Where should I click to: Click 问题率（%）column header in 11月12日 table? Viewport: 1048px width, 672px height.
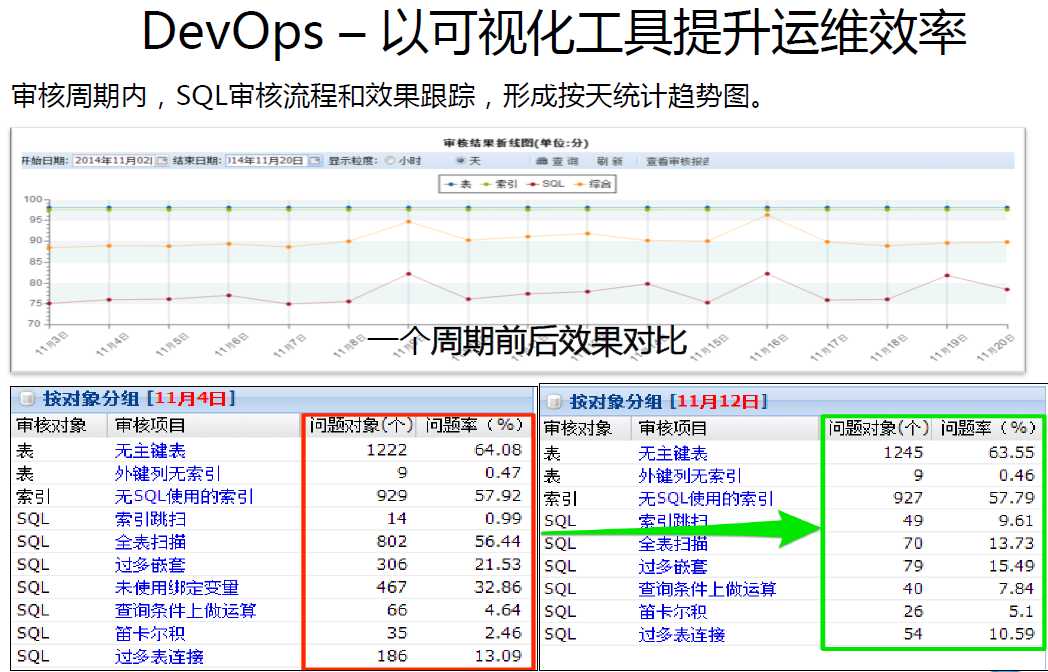click(988, 428)
